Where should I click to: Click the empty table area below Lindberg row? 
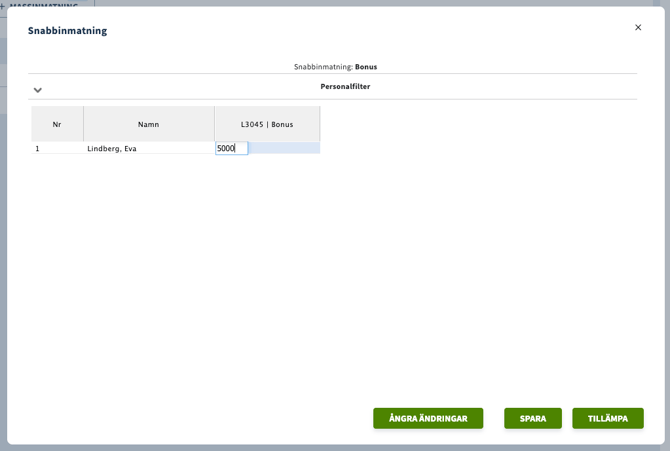click(x=175, y=250)
